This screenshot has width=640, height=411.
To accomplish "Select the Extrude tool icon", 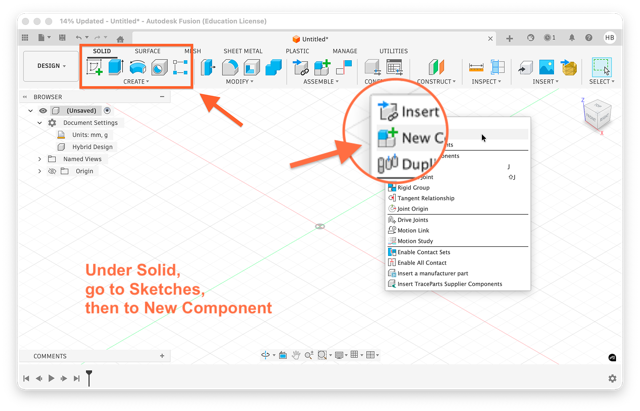I will pos(116,67).
